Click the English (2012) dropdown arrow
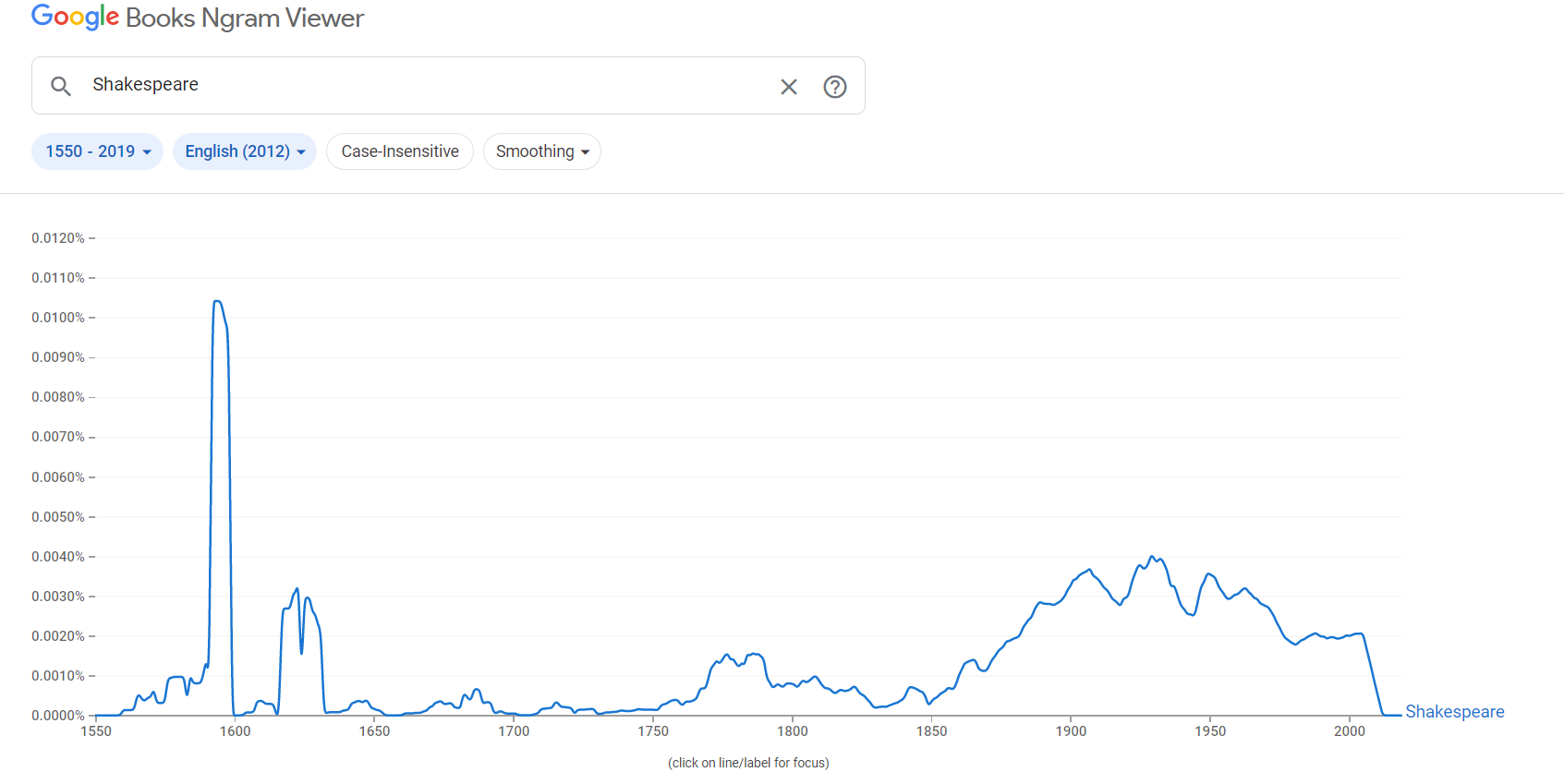Screen dimensions: 1564x784 click(301, 152)
